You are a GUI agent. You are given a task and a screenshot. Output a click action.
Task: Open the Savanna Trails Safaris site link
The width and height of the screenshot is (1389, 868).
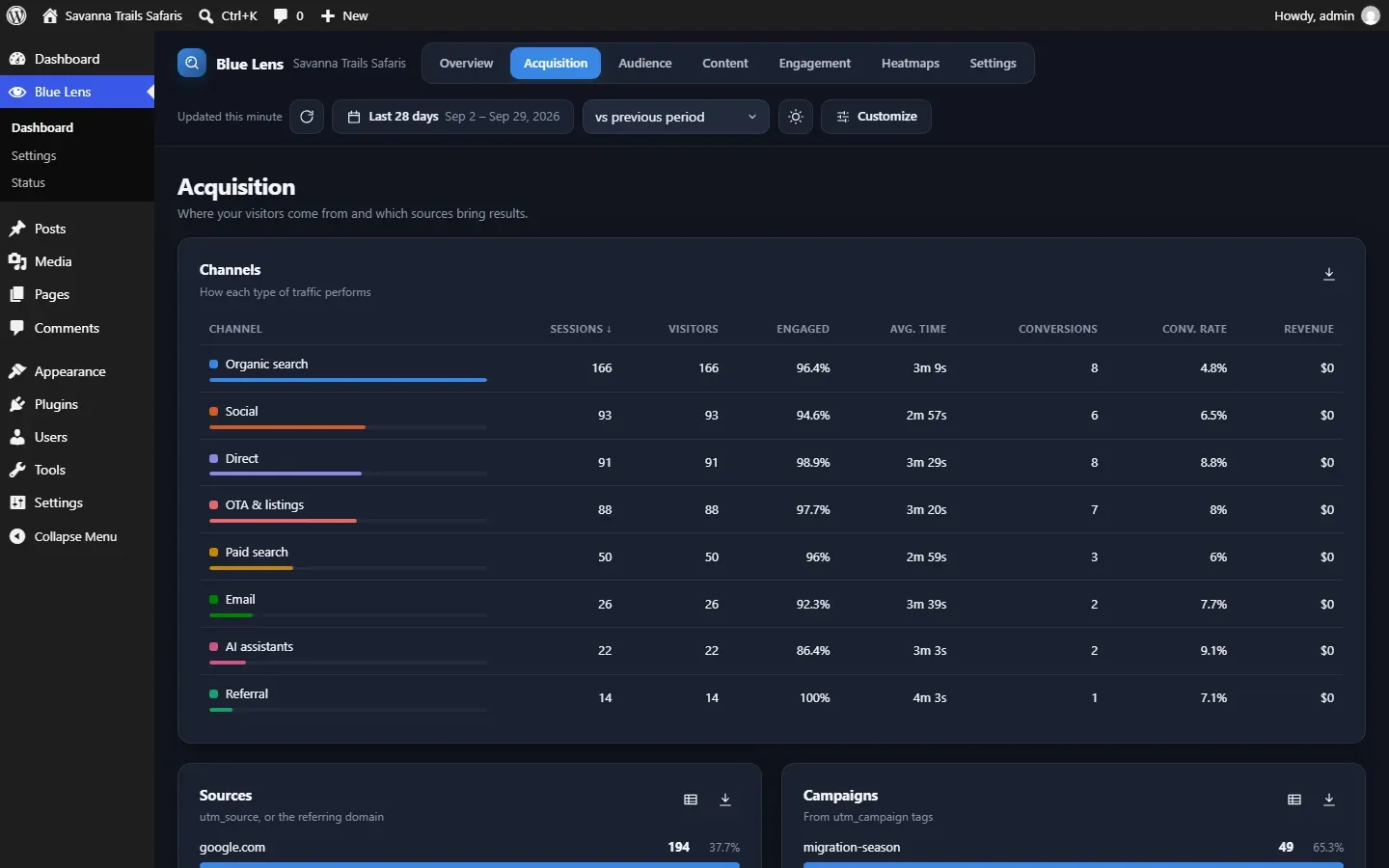[x=113, y=15]
